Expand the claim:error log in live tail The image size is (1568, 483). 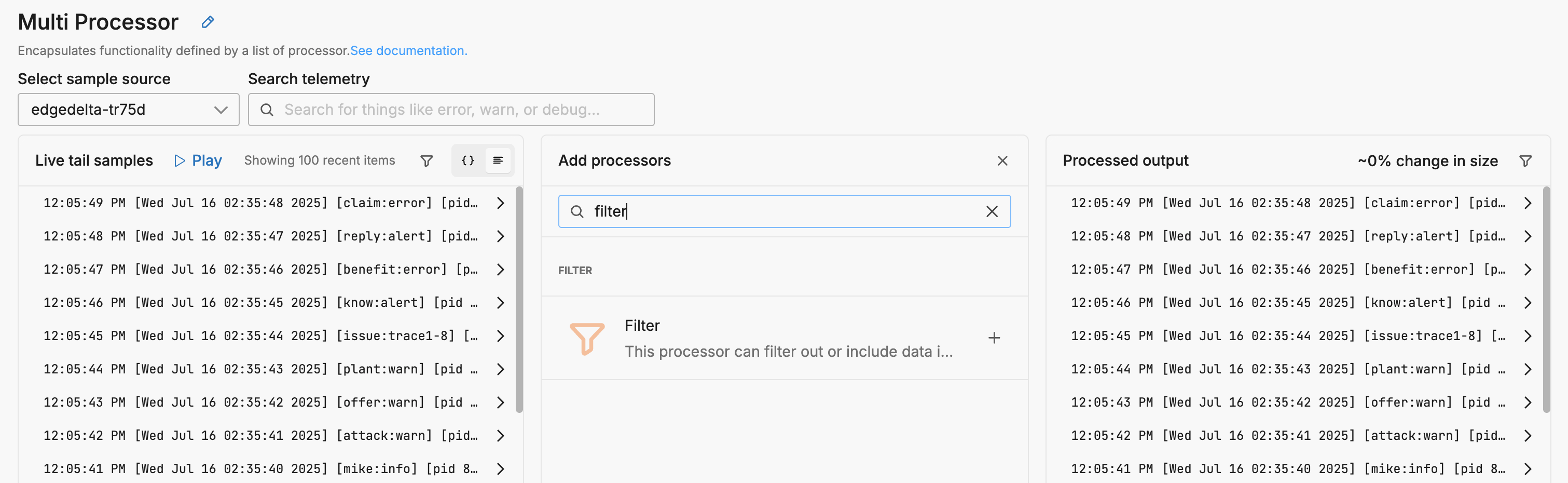[x=500, y=203]
